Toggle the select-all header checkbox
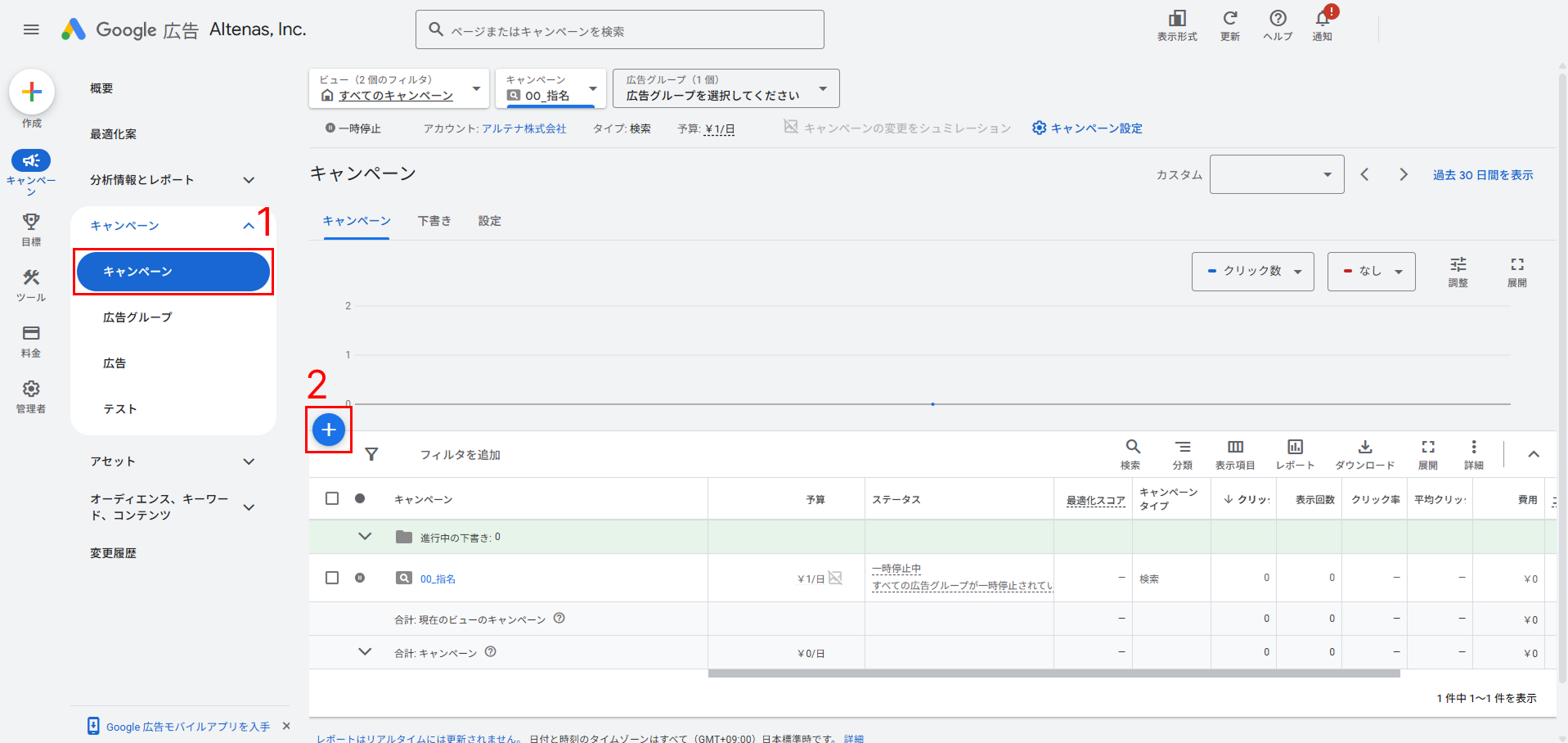The height and width of the screenshot is (743, 1568). point(332,498)
